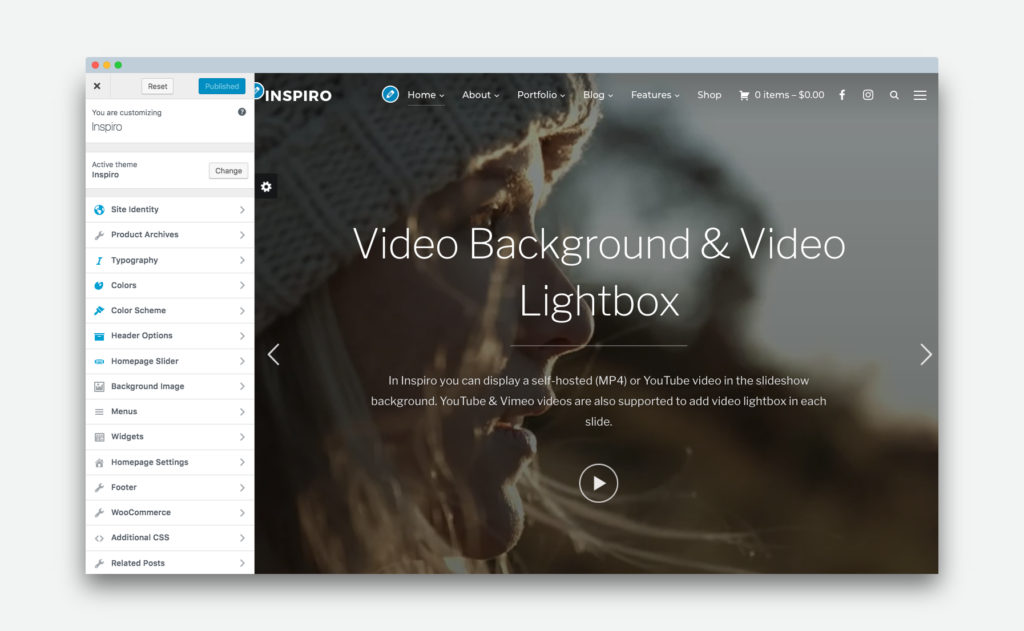
Task: Click the blue pencil edit menu shortcut
Action: tap(391, 95)
